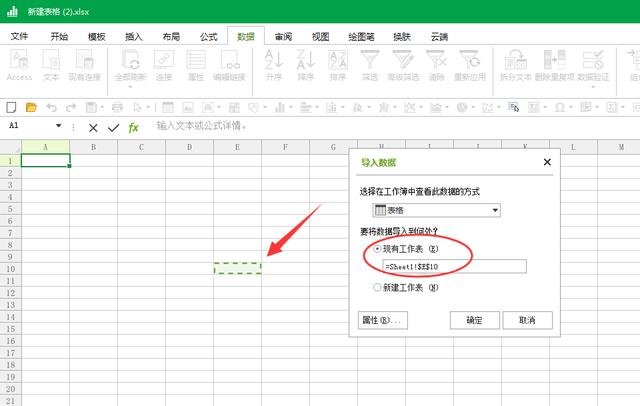This screenshot has height=406, width=640.
Task: Click the dashed-border cell E10
Action: pyautogui.click(x=237, y=268)
